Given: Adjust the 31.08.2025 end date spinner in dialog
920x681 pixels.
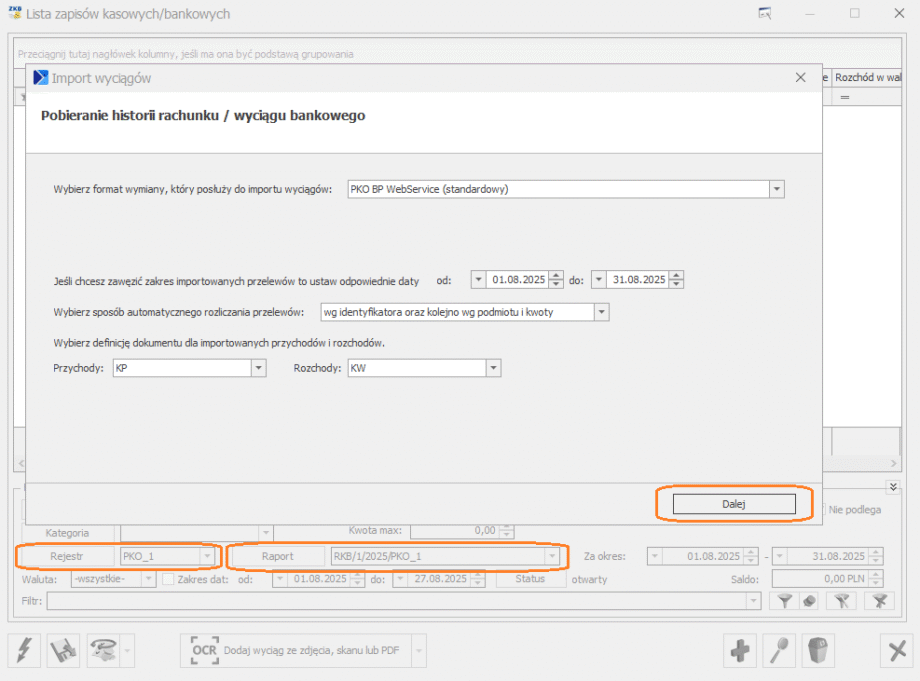Looking at the screenshot, I should pos(677,280).
